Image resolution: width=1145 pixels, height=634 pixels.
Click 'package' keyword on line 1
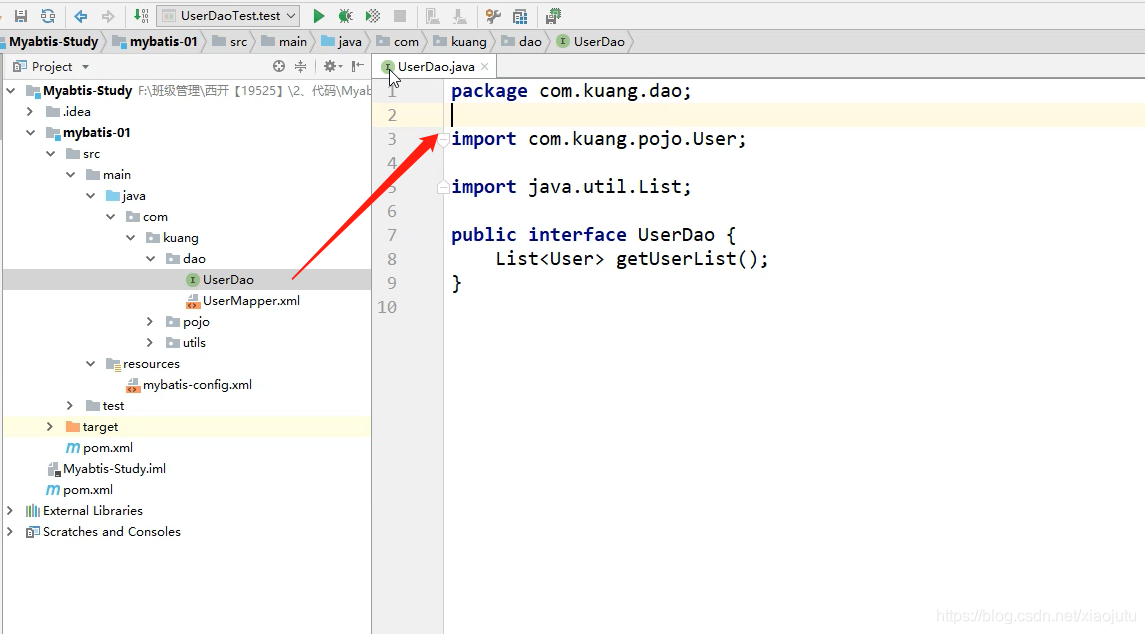point(489,91)
